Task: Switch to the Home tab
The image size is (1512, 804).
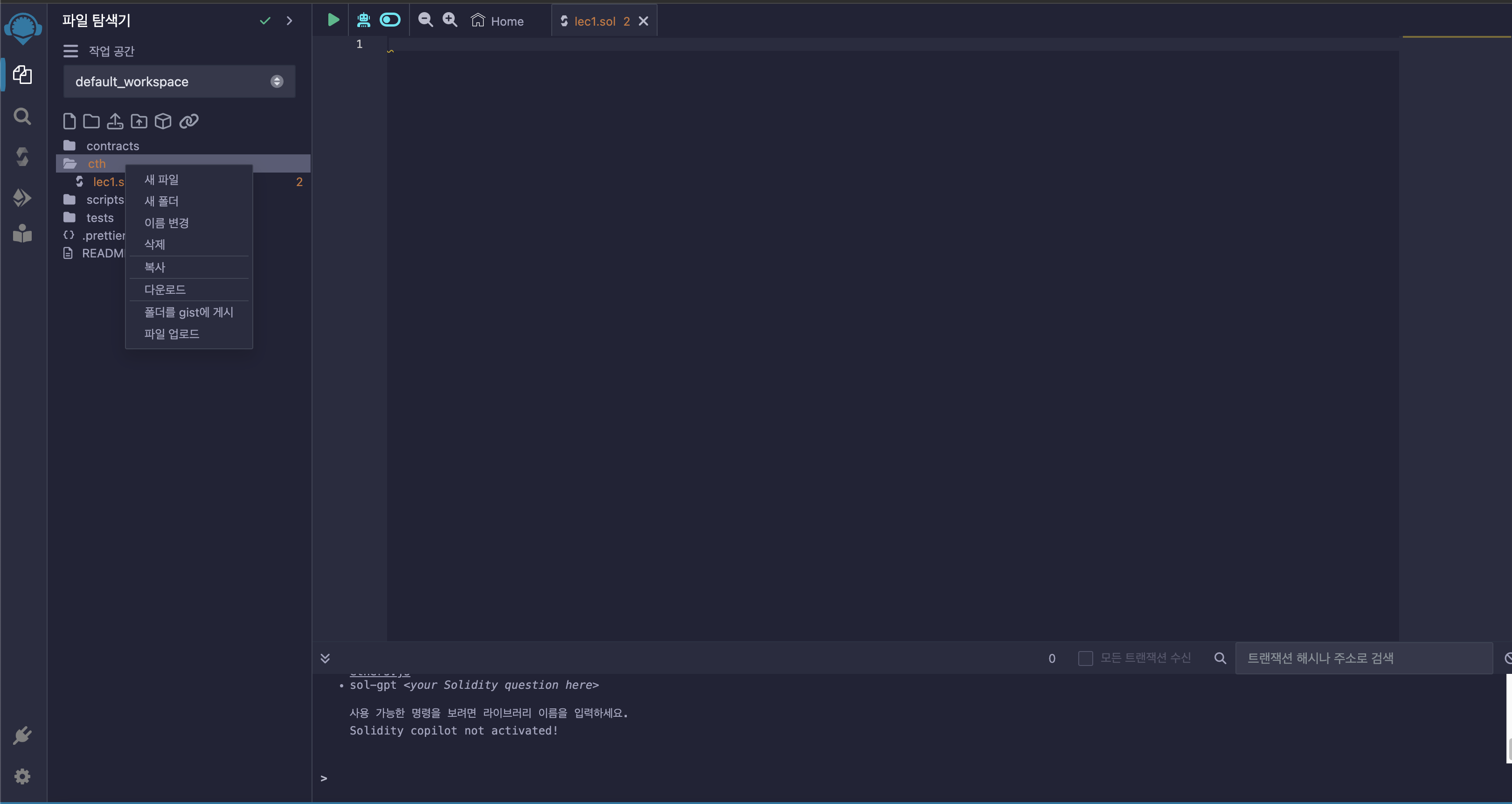Action: [x=498, y=21]
